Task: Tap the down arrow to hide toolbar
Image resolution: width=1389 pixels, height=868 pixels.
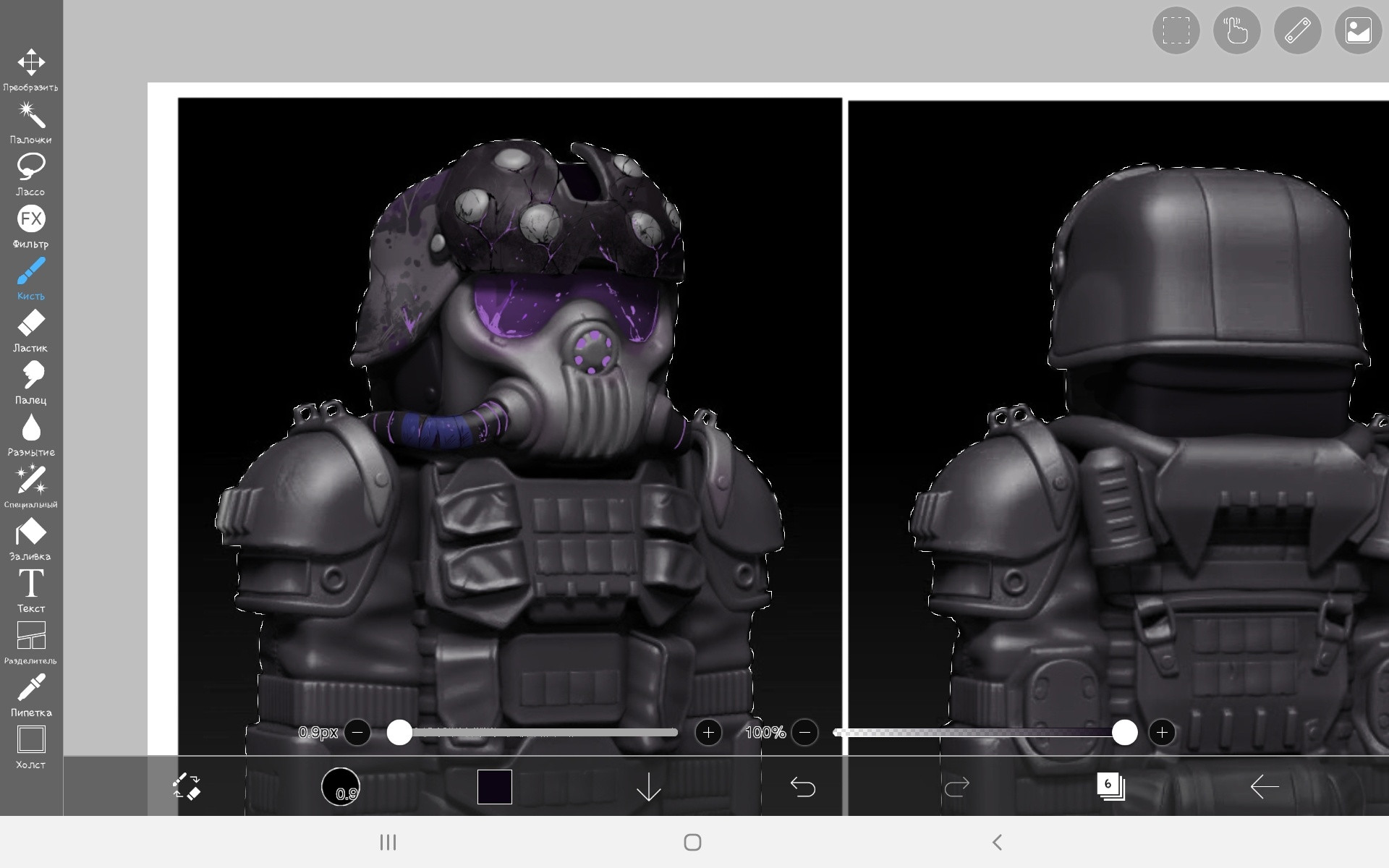Action: (649, 786)
